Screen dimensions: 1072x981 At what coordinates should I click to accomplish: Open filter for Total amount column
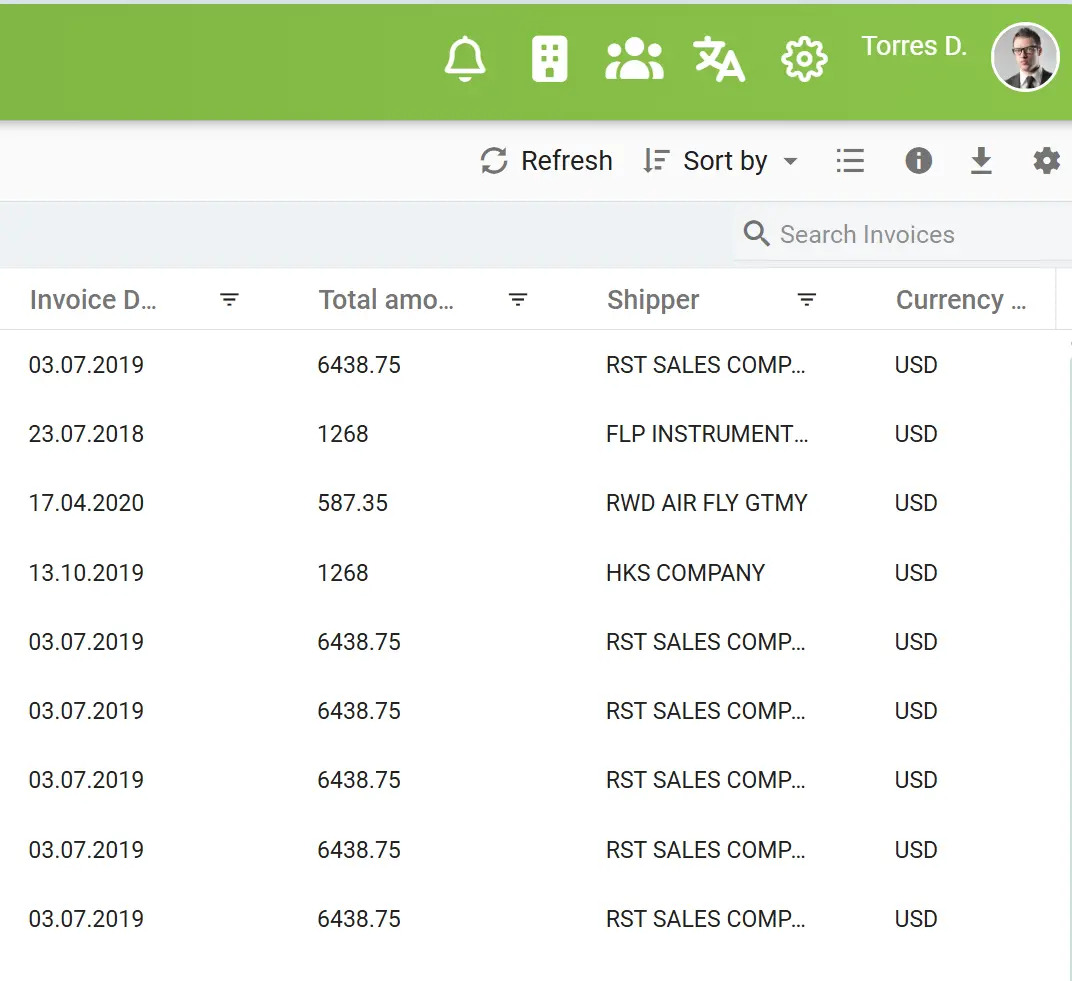(518, 300)
